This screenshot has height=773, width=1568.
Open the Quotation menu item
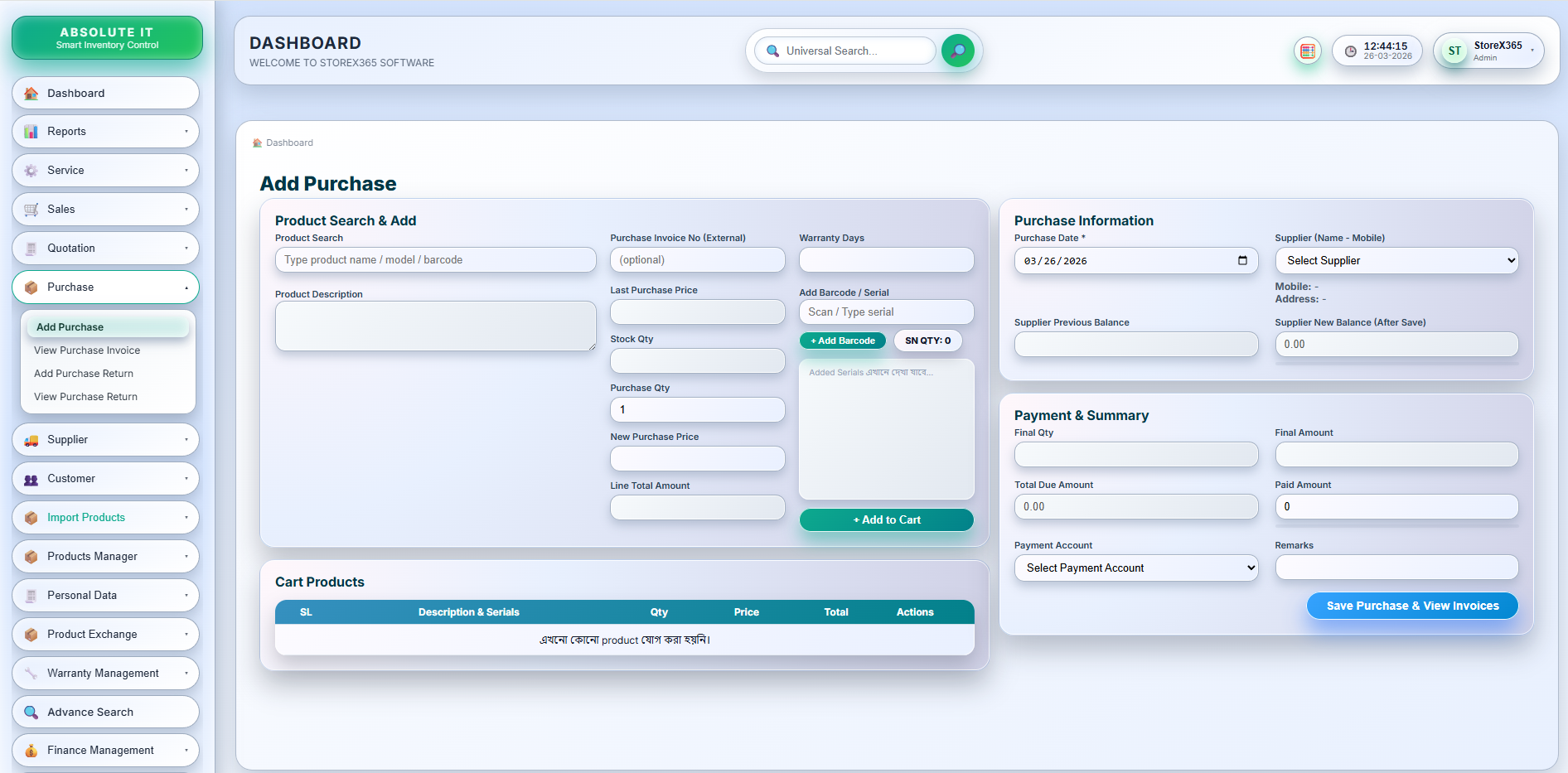pos(105,248)
